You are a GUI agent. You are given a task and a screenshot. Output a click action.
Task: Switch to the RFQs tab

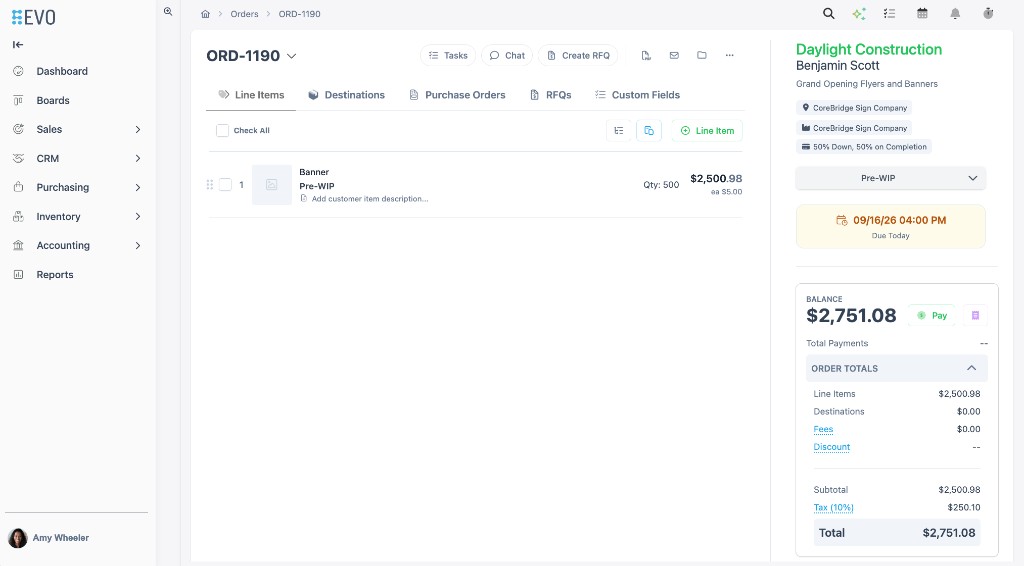tap(551, 95)
